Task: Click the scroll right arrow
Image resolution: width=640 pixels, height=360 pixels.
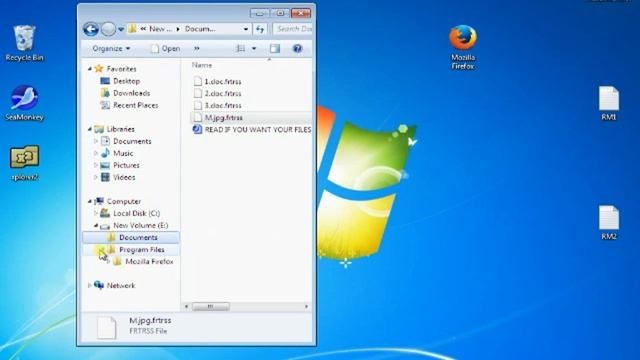Action: pyautogui.click(x=307, y=307)
